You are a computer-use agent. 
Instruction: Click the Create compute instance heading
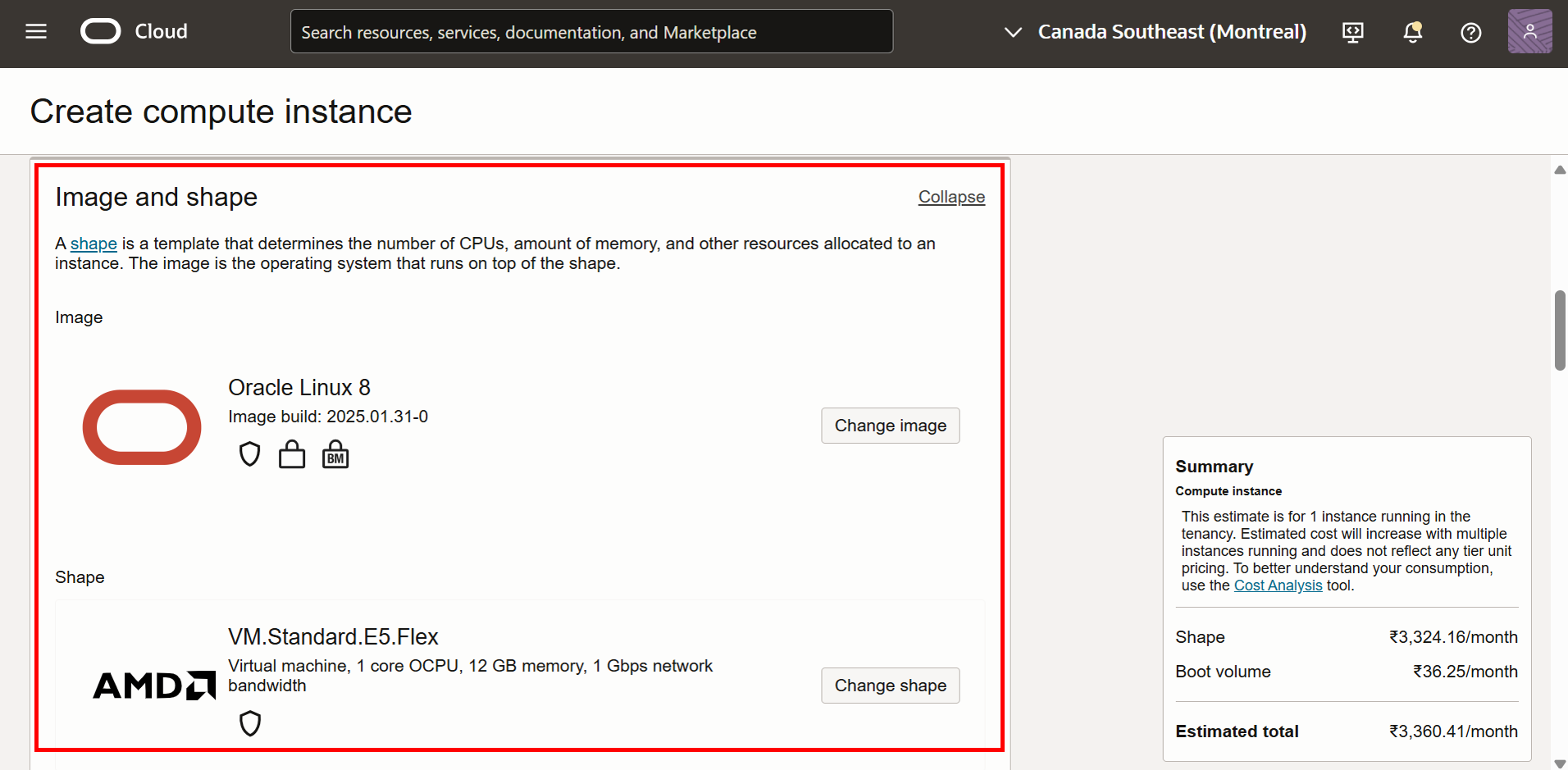pos(221,112)
